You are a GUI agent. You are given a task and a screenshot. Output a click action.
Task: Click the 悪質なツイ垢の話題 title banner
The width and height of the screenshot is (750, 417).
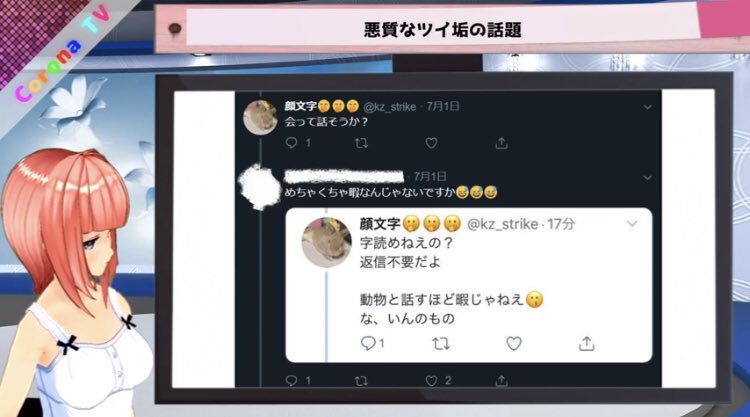pos(442,30)
